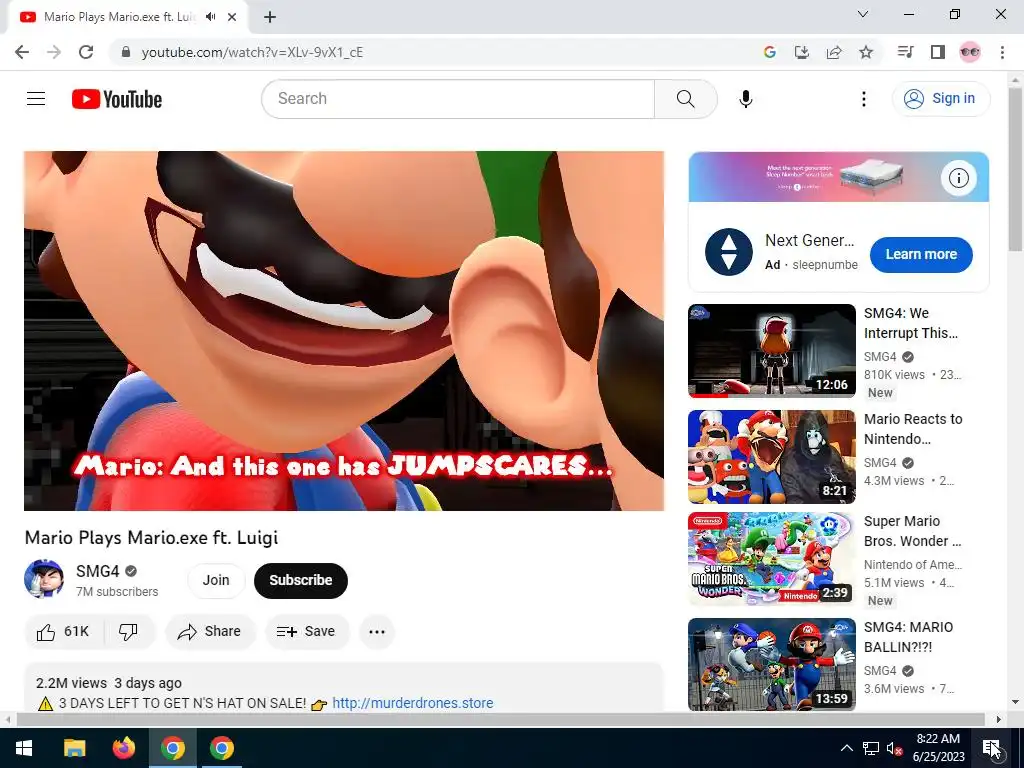The height and width of the screenshot is (768, 1024).
Task: Share this page from the address bar
Action: [x=834, y=52]
